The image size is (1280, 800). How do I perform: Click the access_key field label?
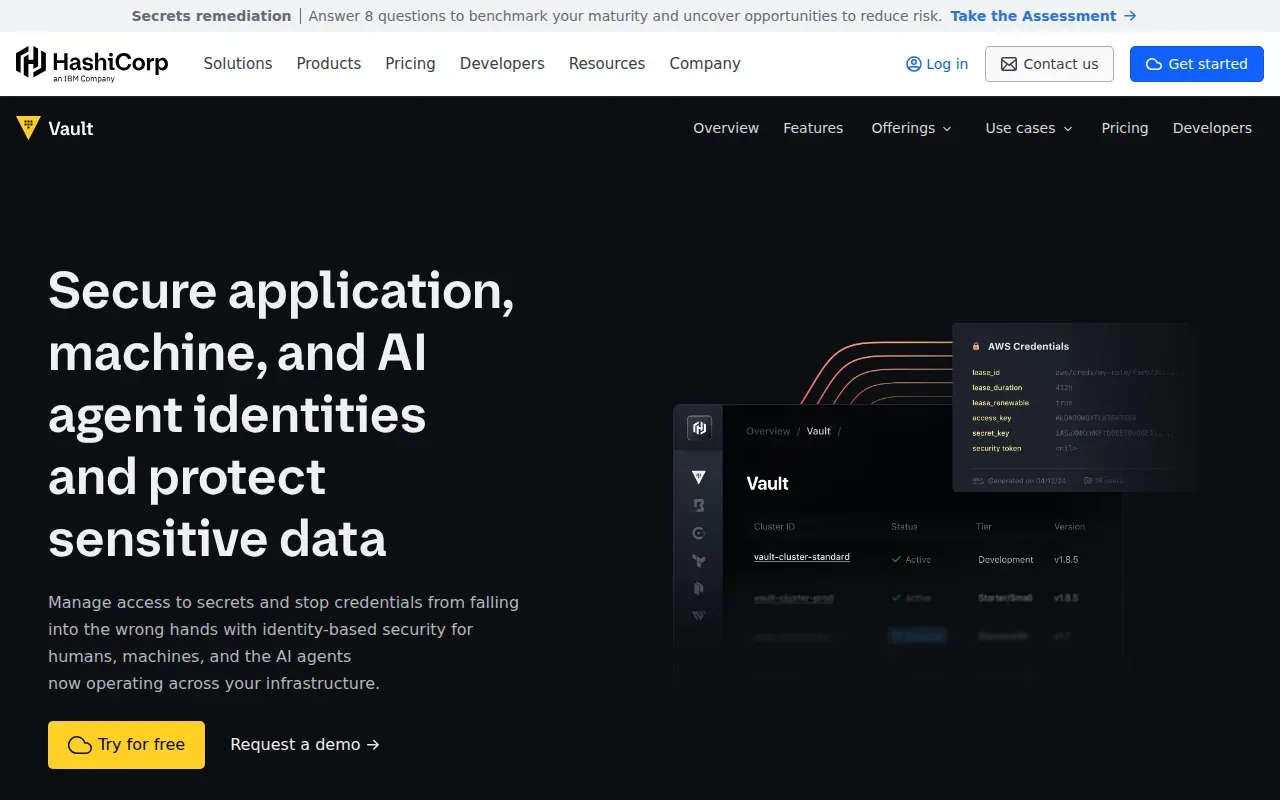(x=992, y=418)
